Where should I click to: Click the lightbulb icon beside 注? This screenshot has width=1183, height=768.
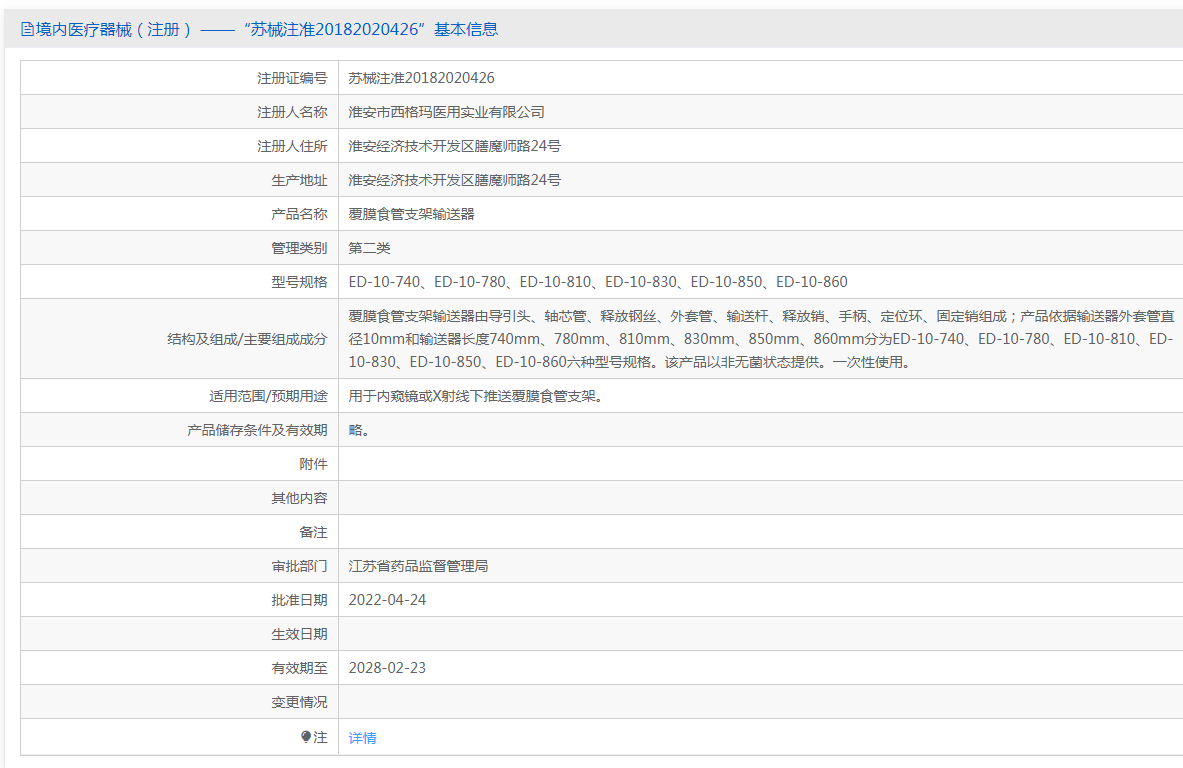[306, 737]
